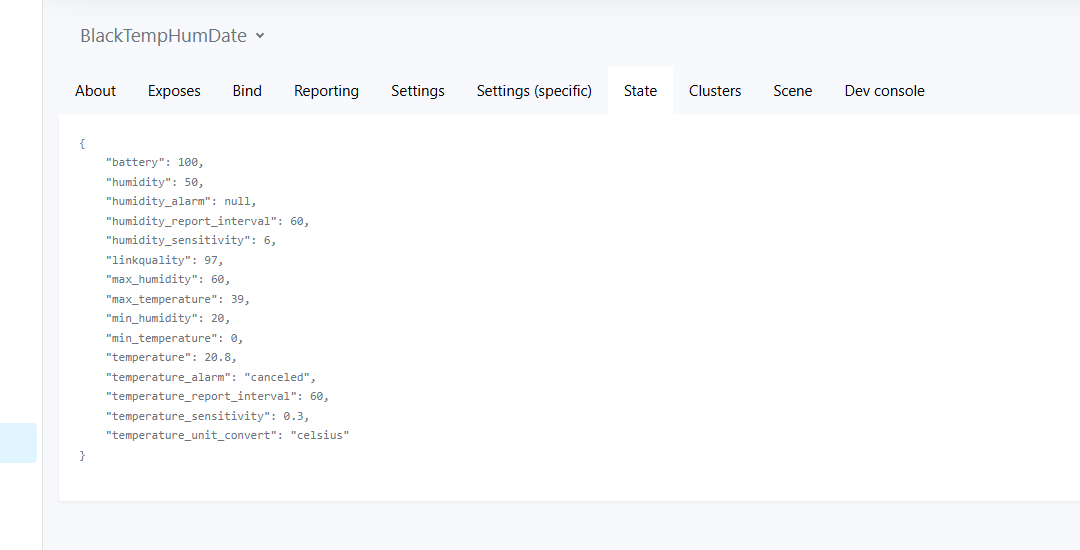Image resolution: width=1080 pixels, height=550 pixels.
Task: View the Clusters tab
Action: [715, 91]
